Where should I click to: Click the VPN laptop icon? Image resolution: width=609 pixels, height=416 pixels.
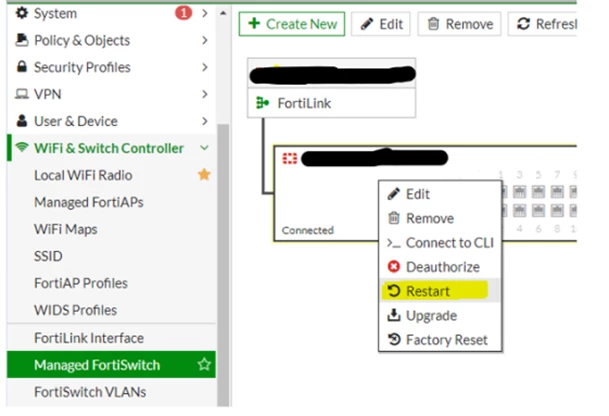(x=22, y=94)
